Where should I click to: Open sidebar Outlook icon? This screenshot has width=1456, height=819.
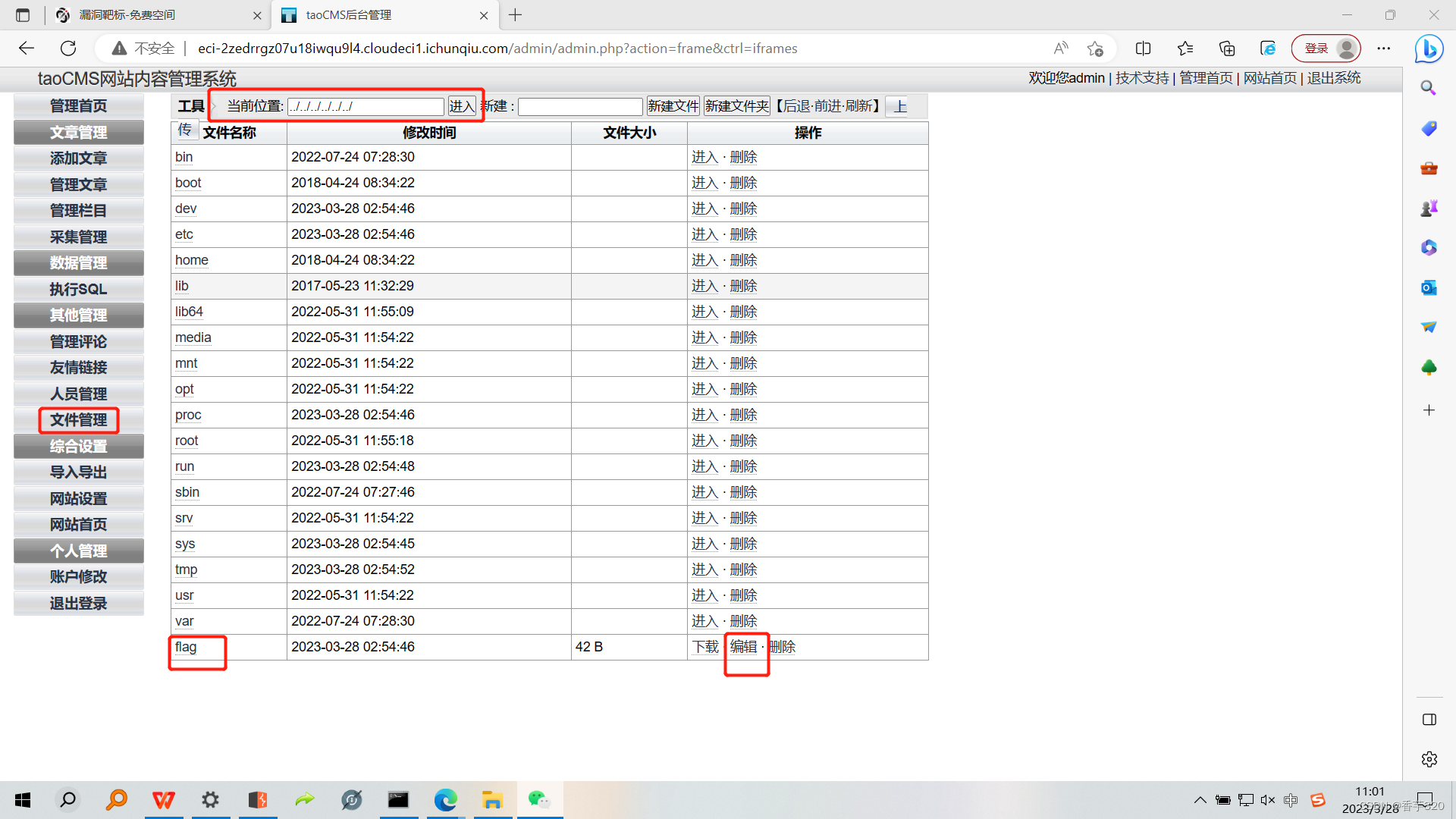(1429, 287)
